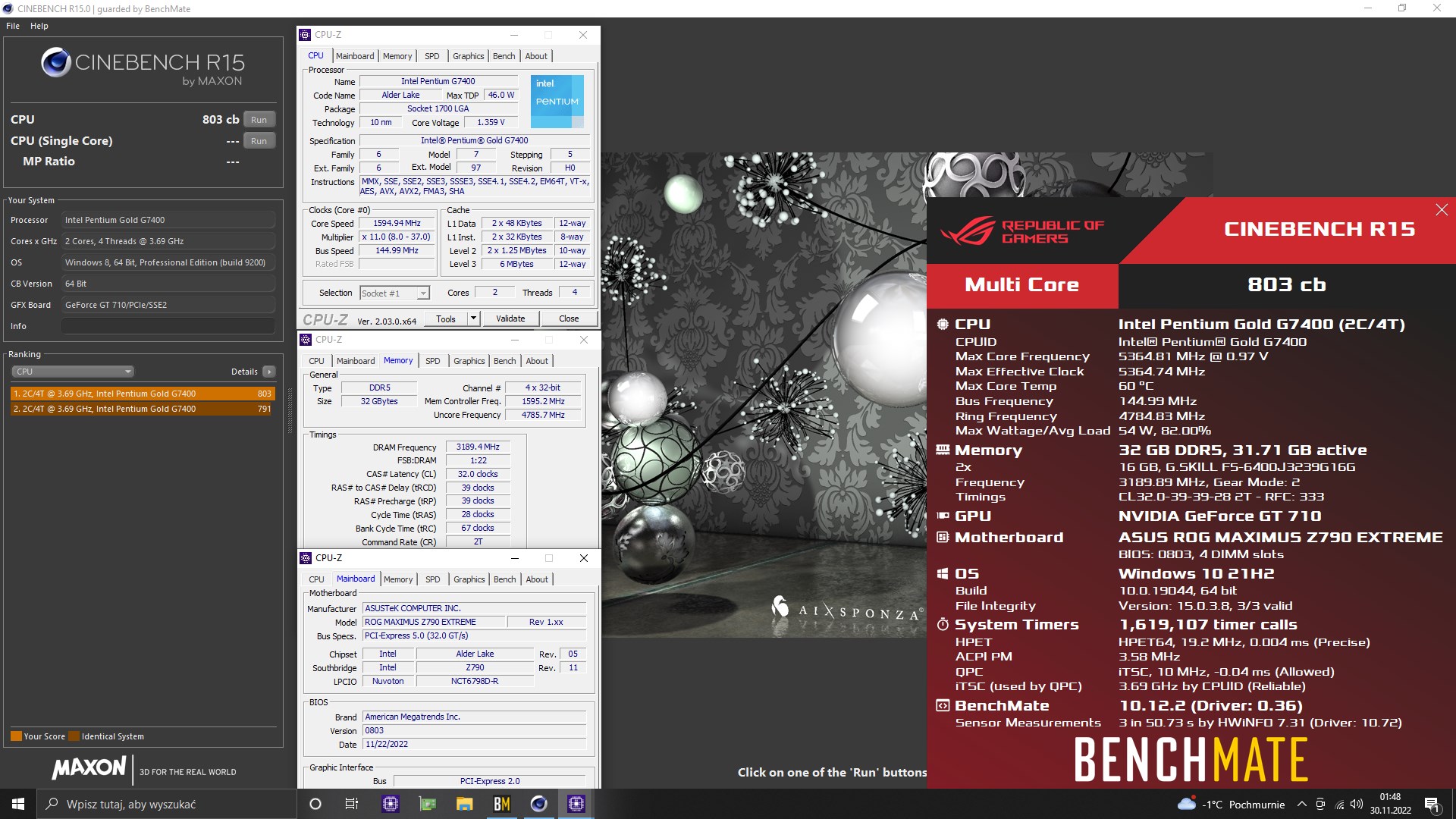Click the volume speaker tray icon
1456x819 pixels.
pyautogui.click(x=1357, y=805)
